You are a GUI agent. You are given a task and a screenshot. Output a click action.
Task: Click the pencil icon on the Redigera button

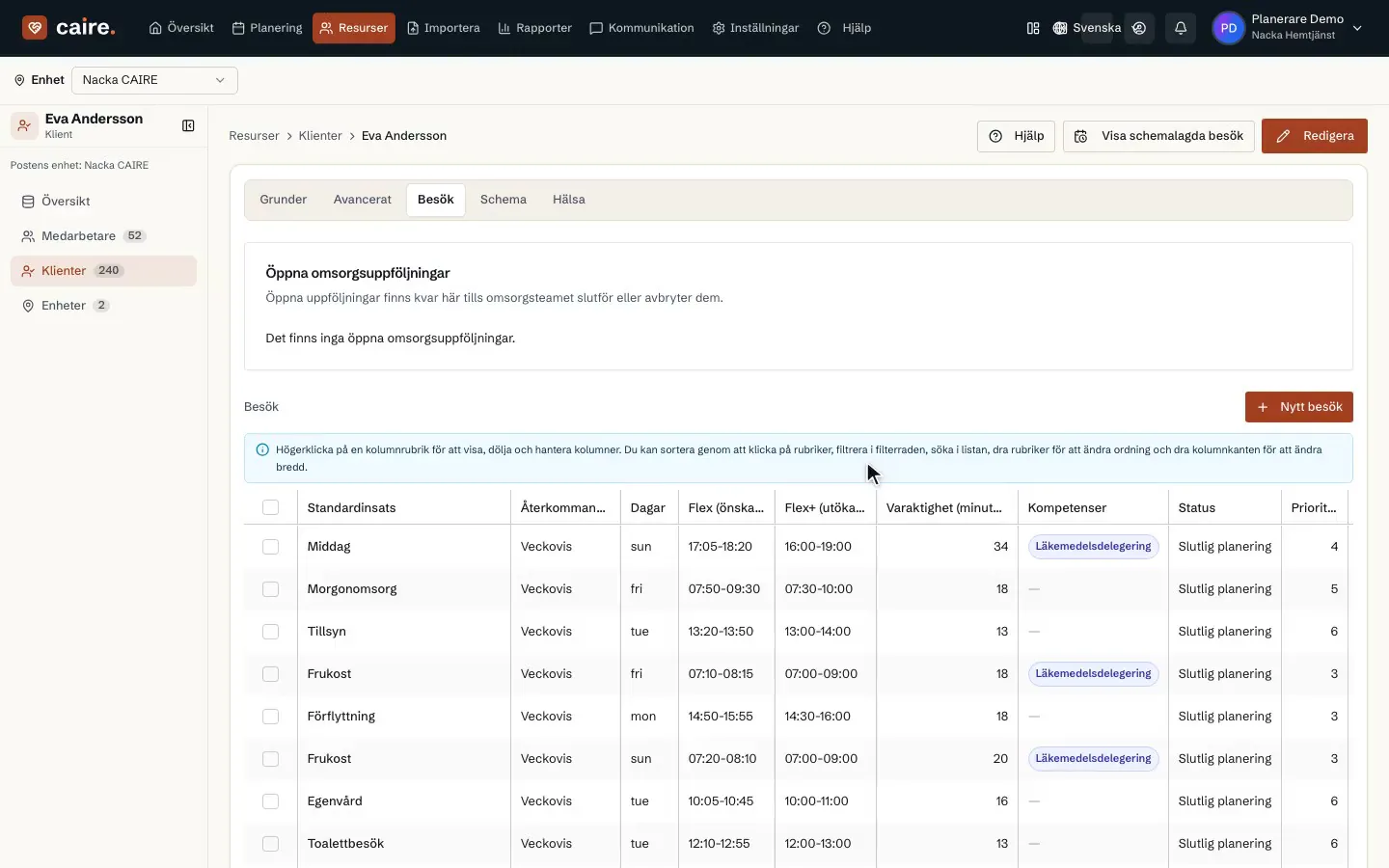tap(1283, 136)
